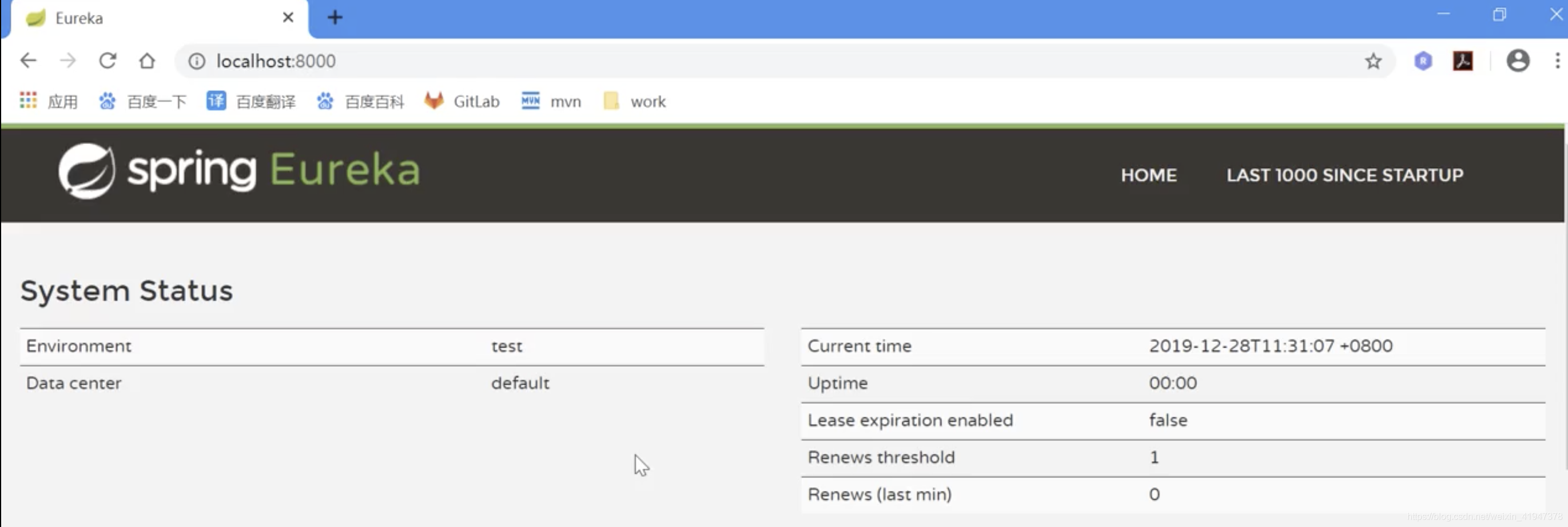The width and height of the screenshot is (1568, 527).
Task: Open the 百度翻译 bookmark
Action: [x=251, y=101]
